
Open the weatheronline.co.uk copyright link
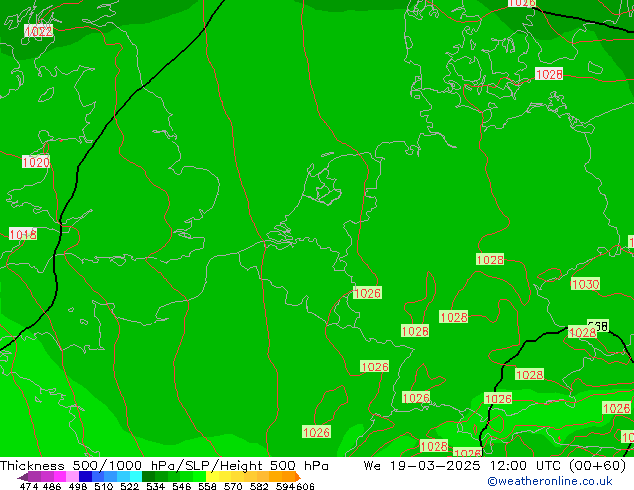pyautogui.click(x=550, y=481)
